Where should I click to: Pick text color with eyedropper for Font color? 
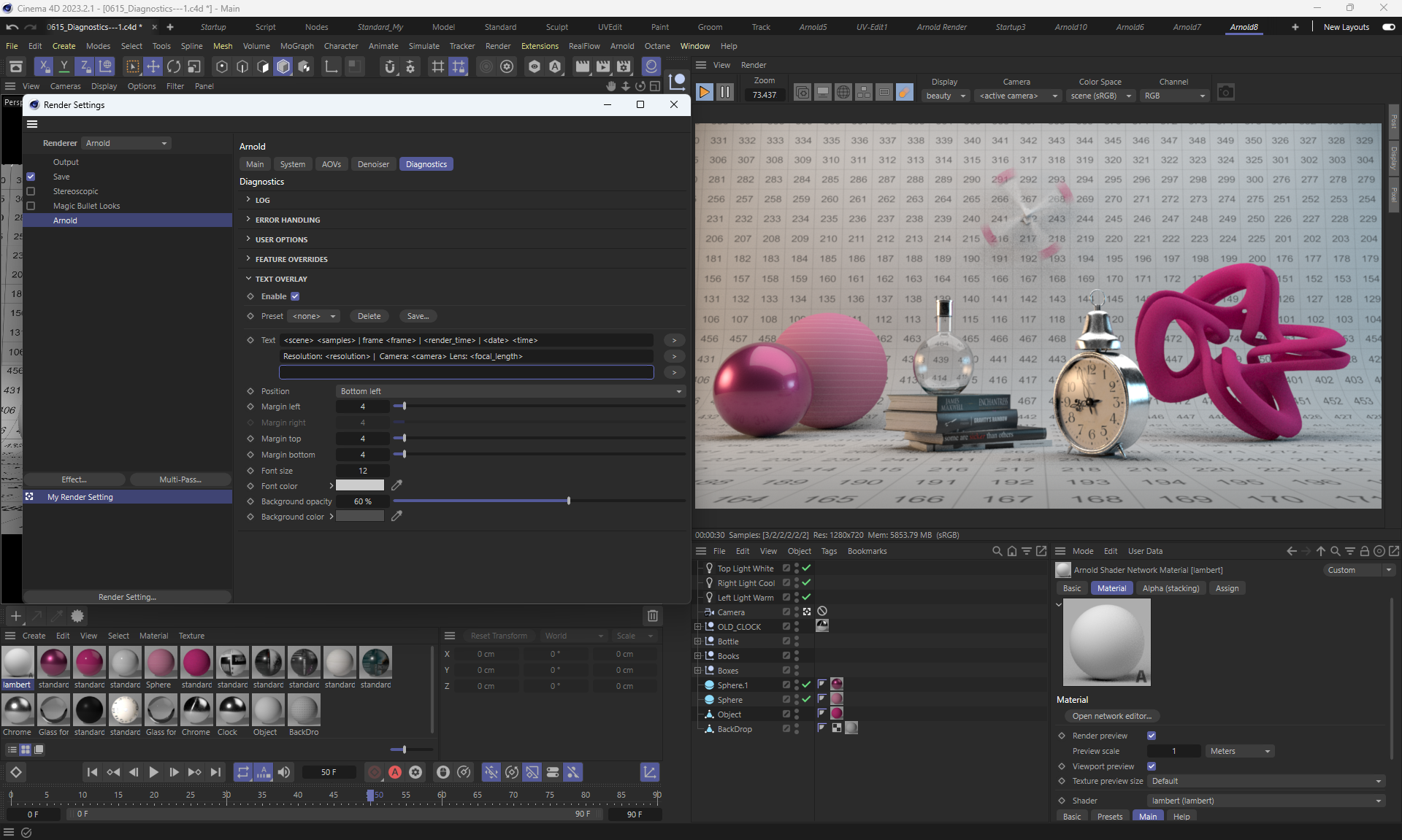pos(397,485)
